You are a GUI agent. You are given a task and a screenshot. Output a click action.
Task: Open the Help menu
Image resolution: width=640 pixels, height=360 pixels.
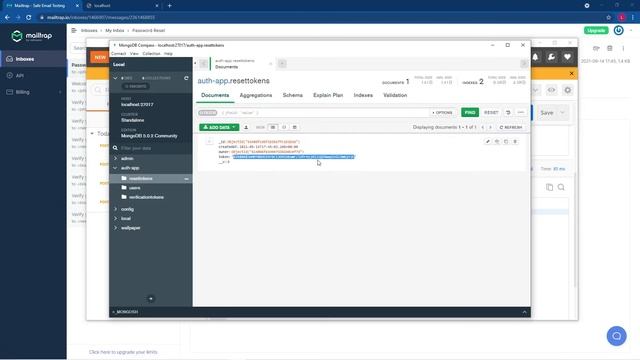pyautogui.click(x=168, y=53)
